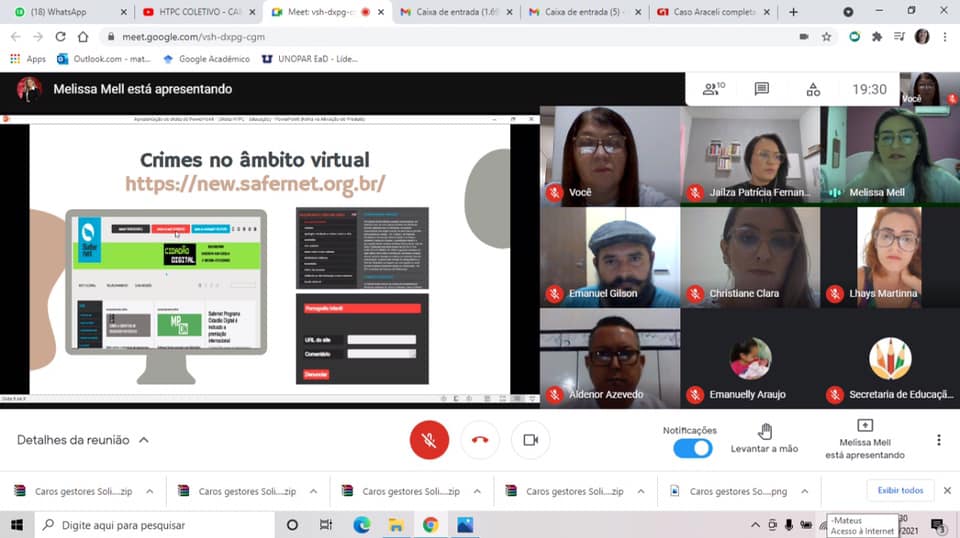This screenshot has height=538, width=960.
Task: Turn off the Notificações switch
Action: click(691, 448)
